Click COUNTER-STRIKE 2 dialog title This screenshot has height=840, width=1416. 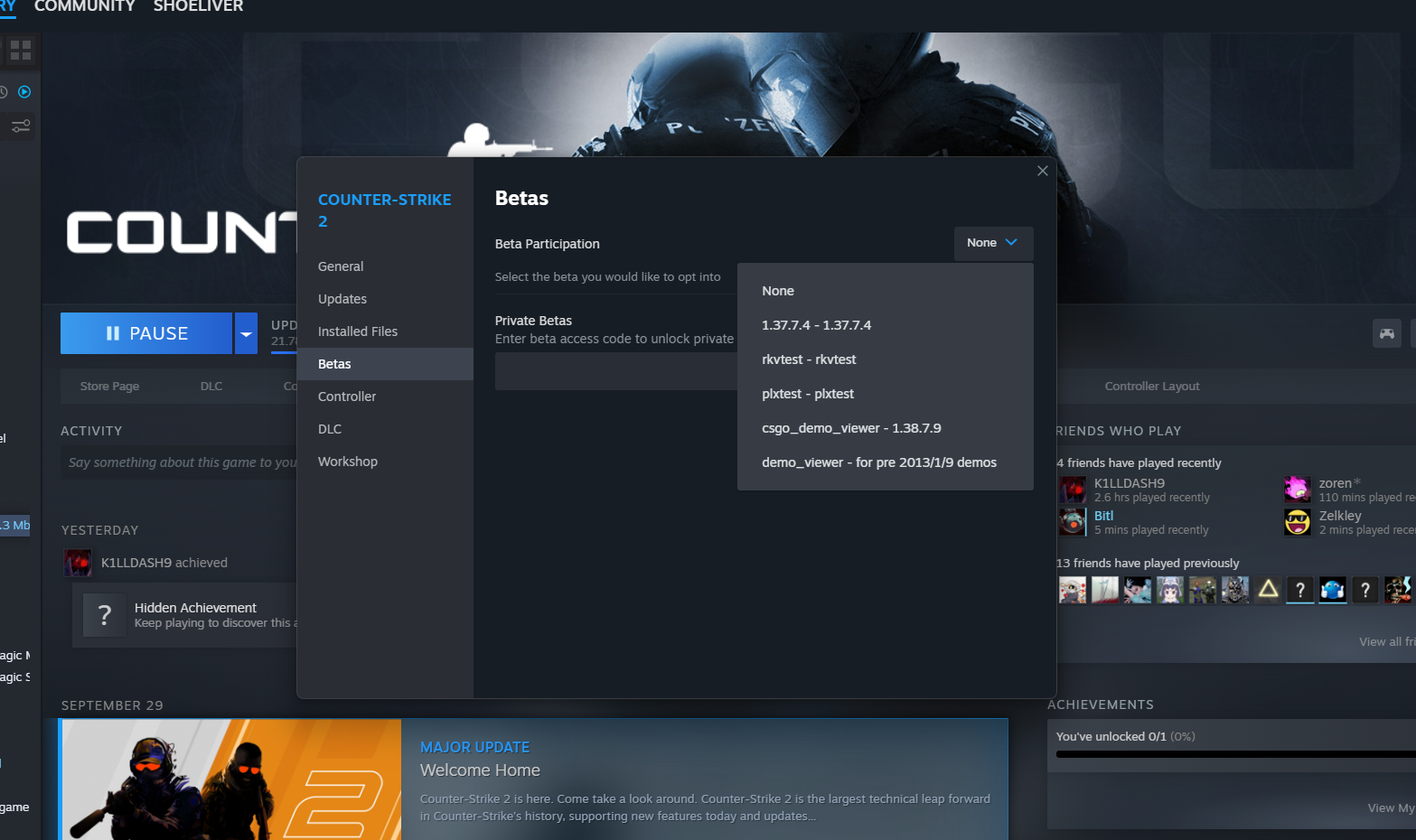point(384,210)
